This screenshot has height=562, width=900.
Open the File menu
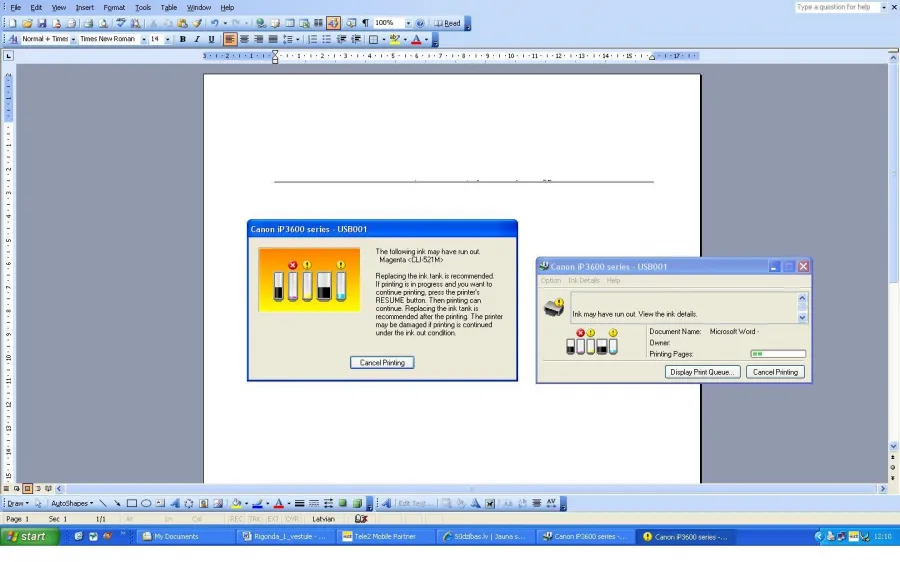(x=15, y=7)
